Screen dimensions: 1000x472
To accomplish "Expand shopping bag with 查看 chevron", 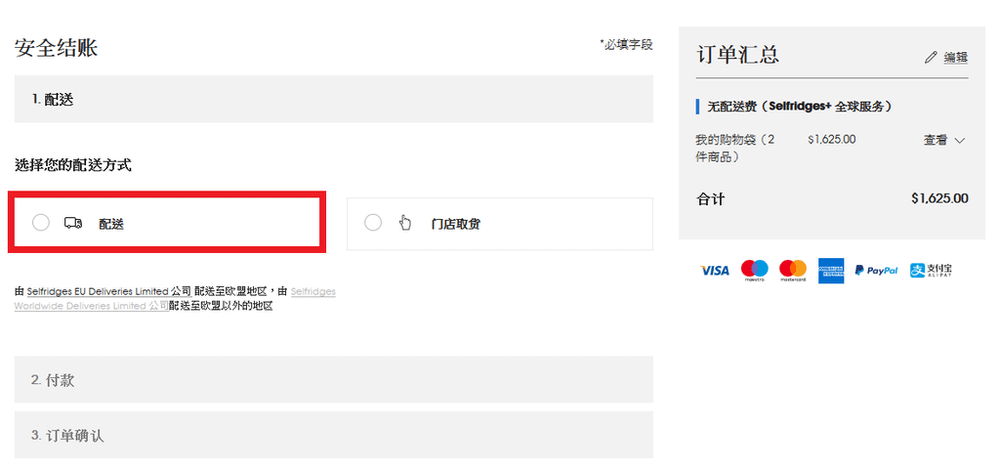I will tap(959, 140).
